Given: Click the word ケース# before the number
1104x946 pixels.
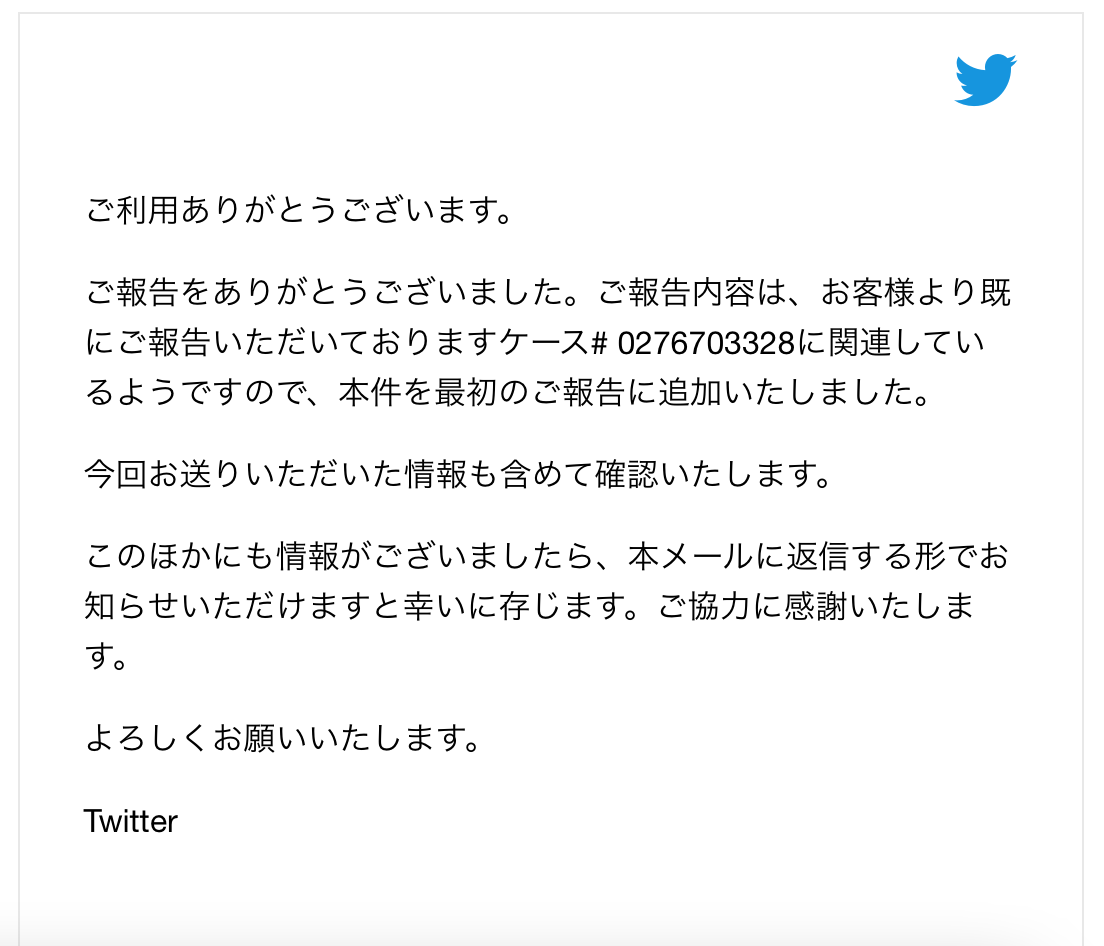Looking at the screenshot, I should click(553, 343).
